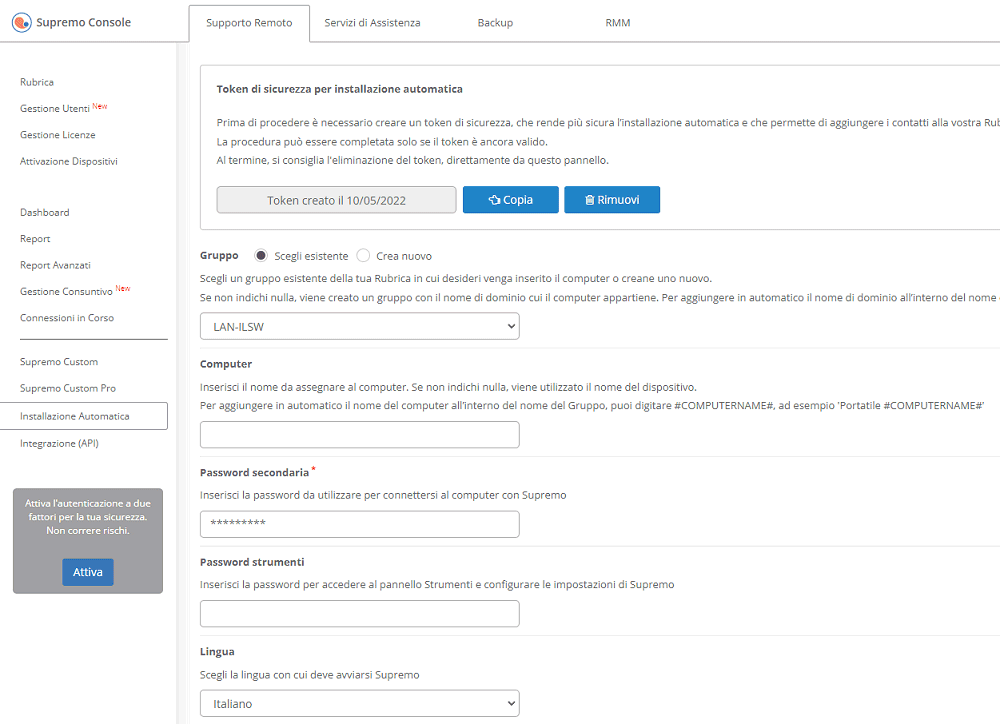The height and width of the screenshot is (724, 1000).
Task: Open Supremo Custom Pro
Action: (68, 388)
